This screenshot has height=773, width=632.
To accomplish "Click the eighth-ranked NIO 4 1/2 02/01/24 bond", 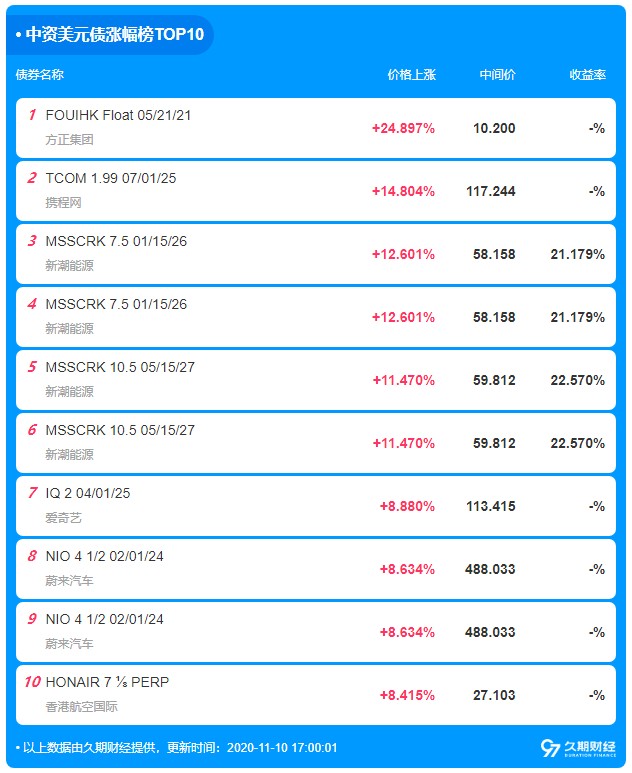I will 316,569.
